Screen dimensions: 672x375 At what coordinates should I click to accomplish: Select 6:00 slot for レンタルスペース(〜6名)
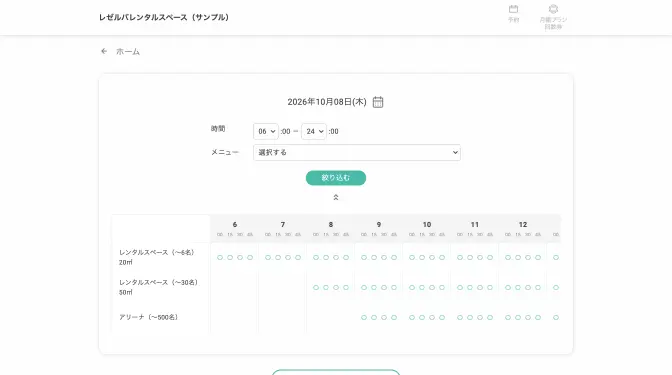pyautogui.click(x=220, y=258)
